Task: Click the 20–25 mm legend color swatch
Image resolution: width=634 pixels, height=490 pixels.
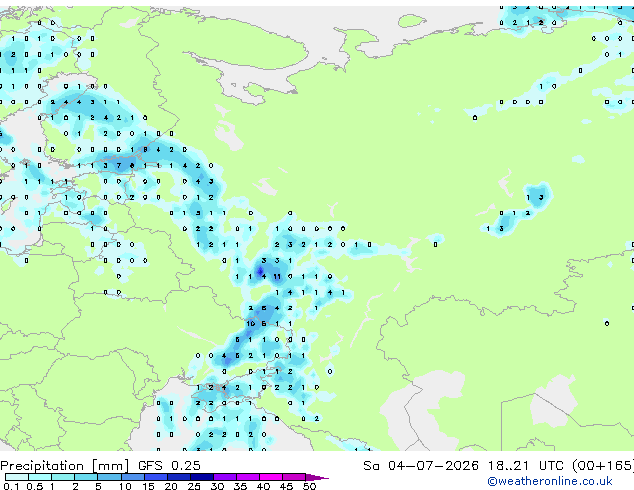Action: [179, 477]
